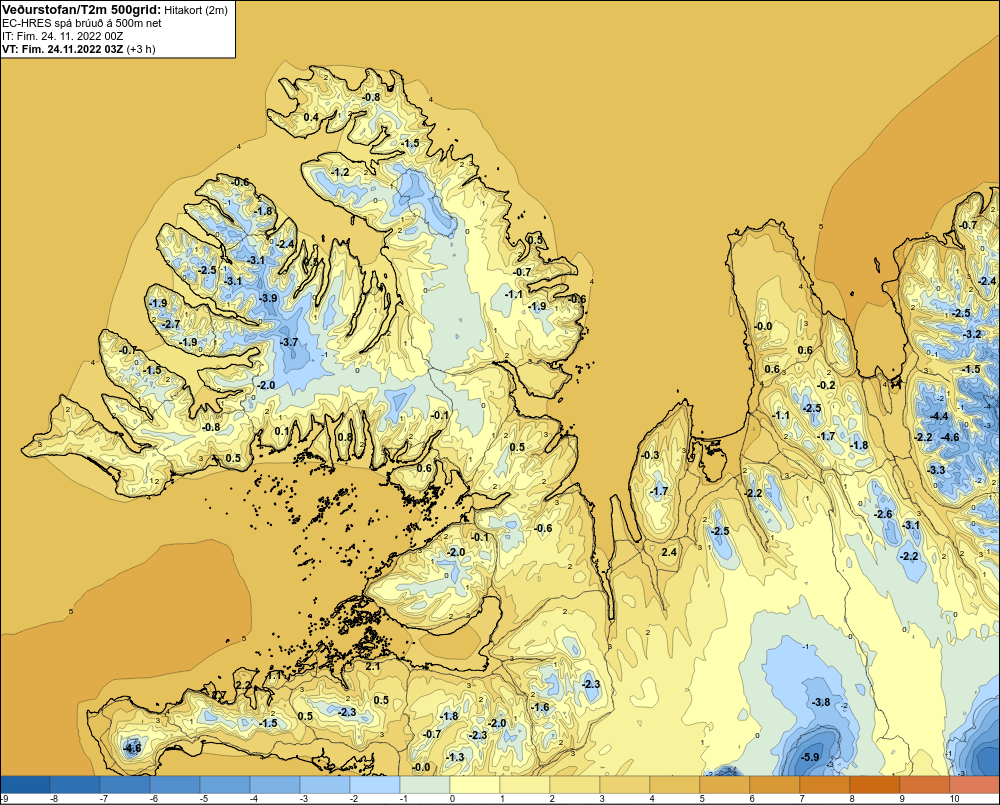Click the legend color between 7 and 8
1000x805 pixels.
tap(825, 784)
